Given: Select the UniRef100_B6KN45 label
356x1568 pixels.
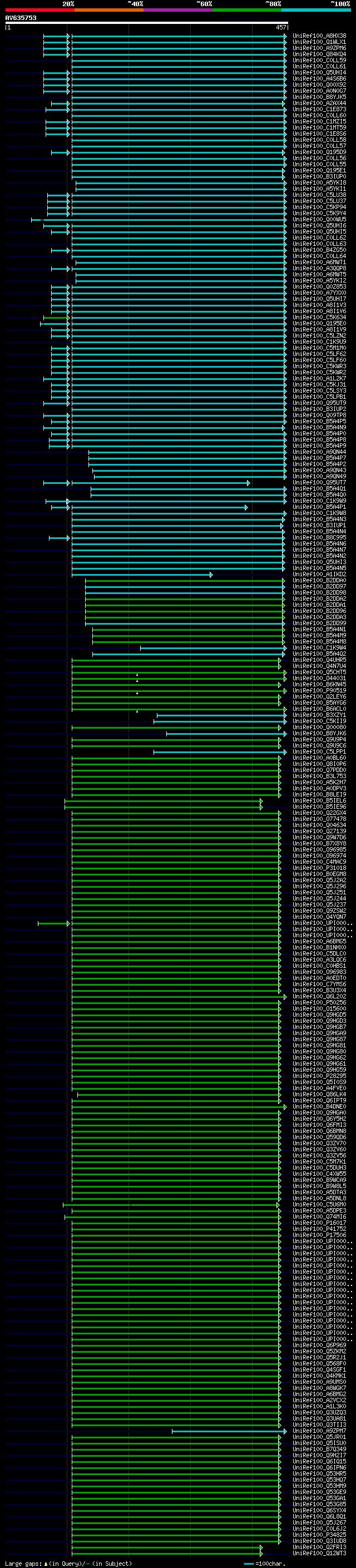Looking at the screenshot, I should [x=319, y=684].
